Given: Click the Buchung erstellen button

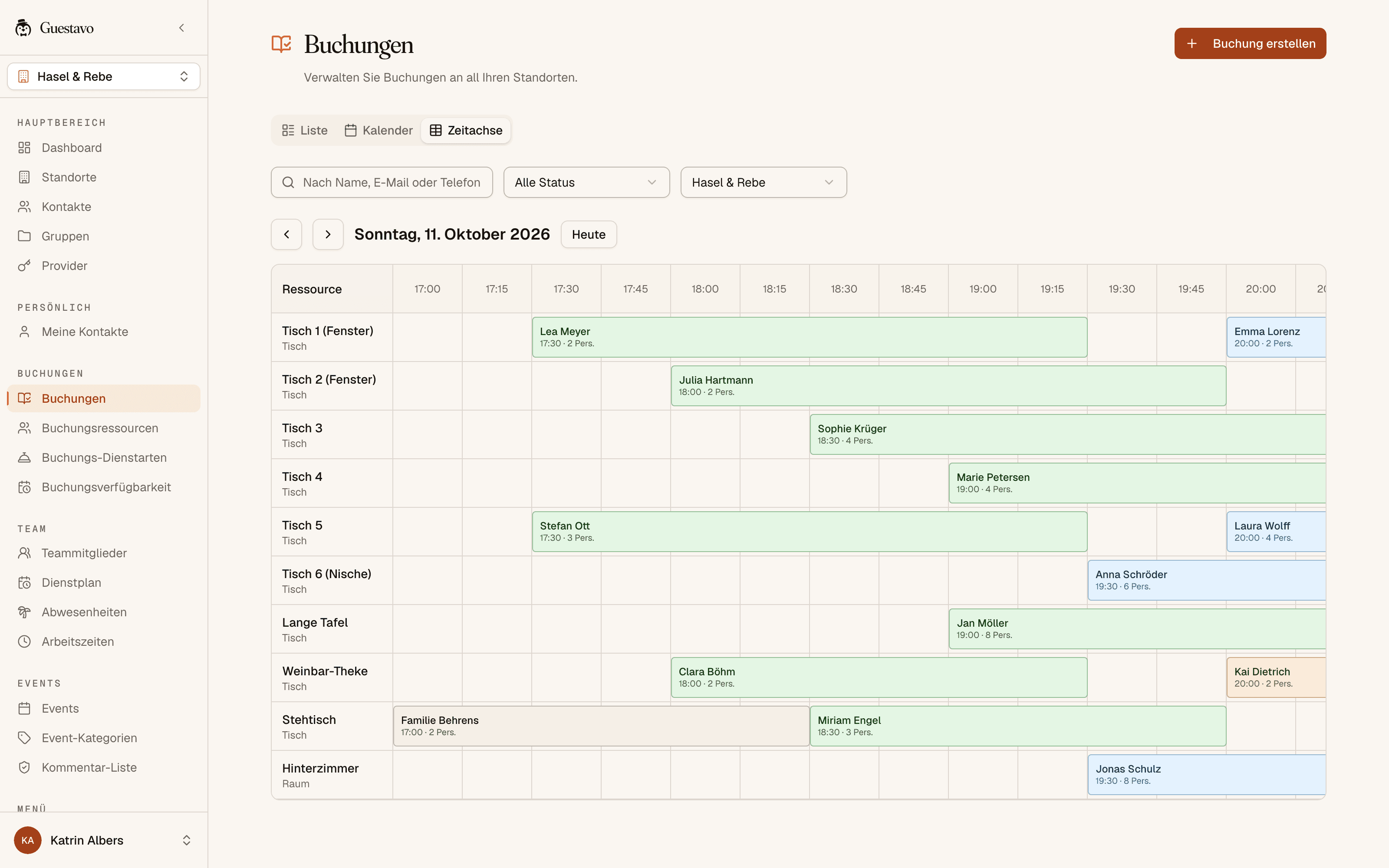Looking at the screenshot, I should pyautogui.click(x=1250, y=44).
